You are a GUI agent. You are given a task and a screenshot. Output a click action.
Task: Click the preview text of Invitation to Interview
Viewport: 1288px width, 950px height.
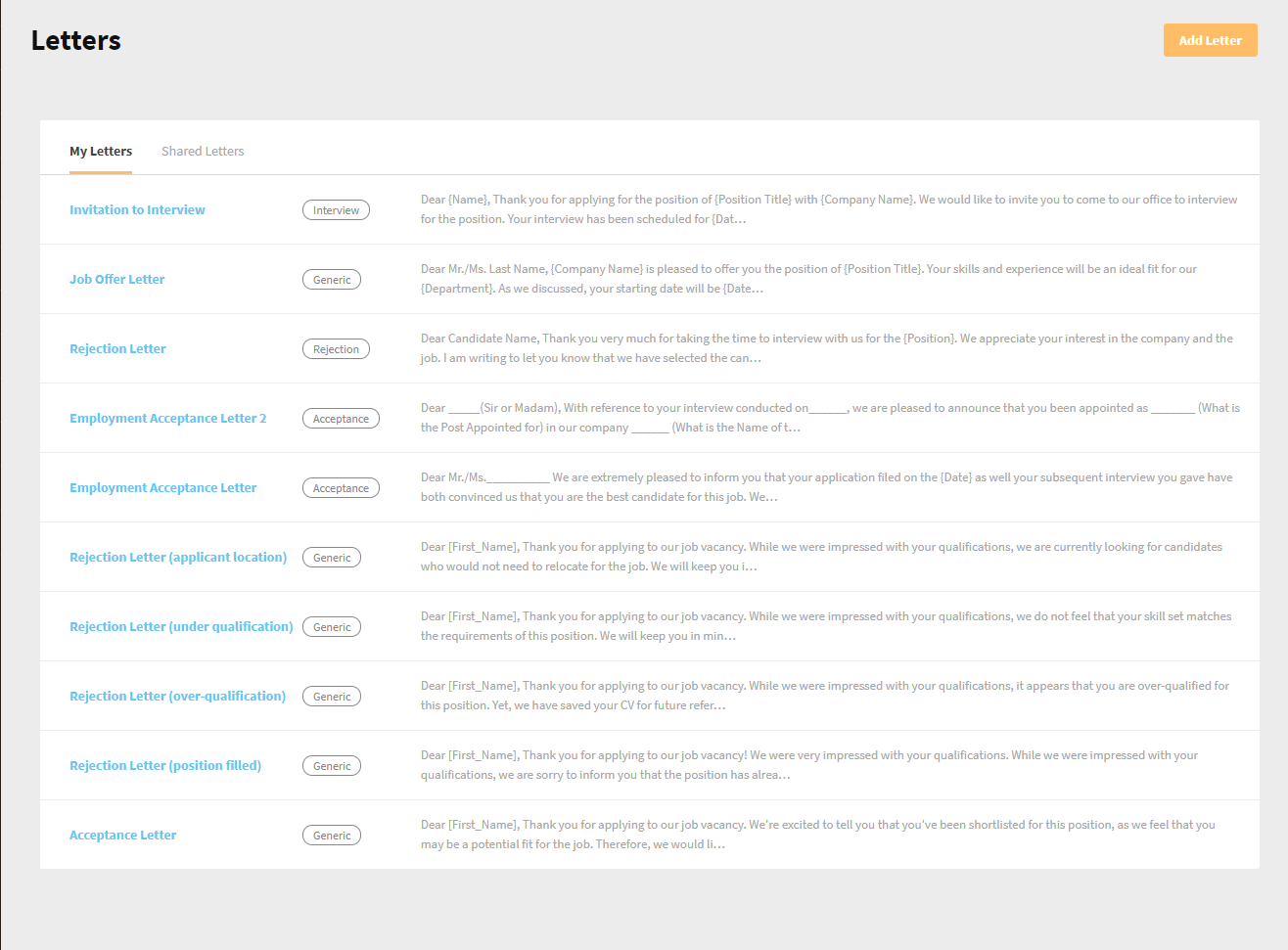pos(828,208)
